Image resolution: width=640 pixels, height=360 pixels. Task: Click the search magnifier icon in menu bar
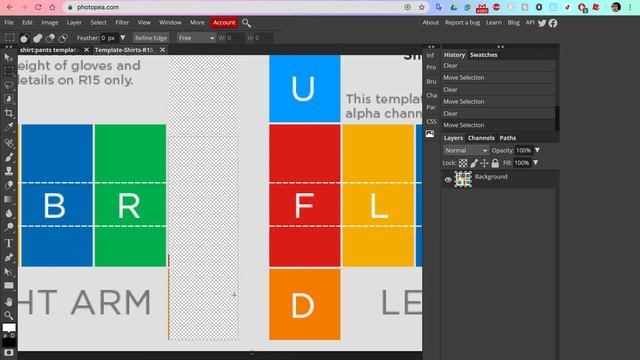[x=247, y=23]
